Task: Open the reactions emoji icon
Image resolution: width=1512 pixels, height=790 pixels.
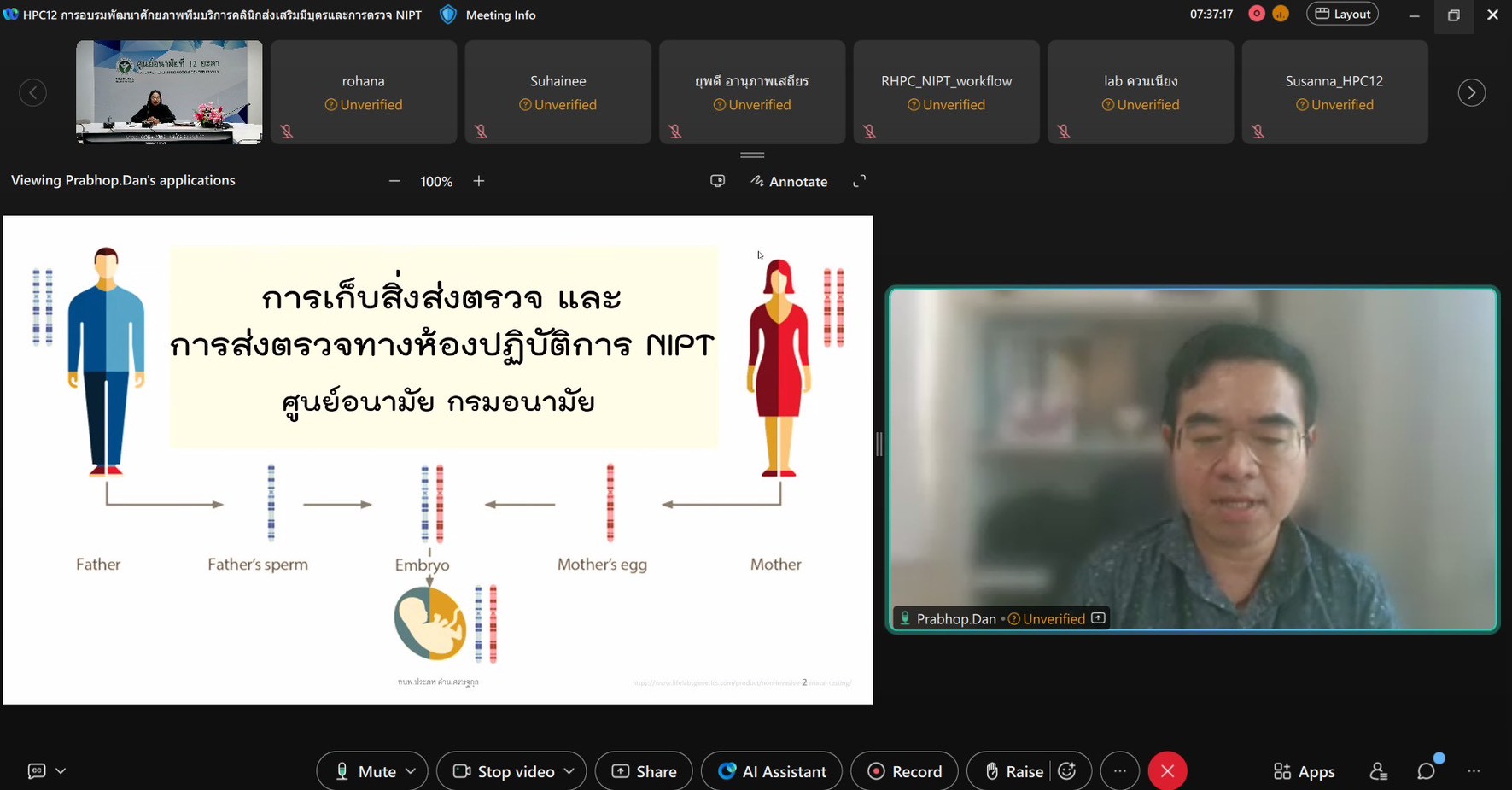Action: pos(1067,771)
